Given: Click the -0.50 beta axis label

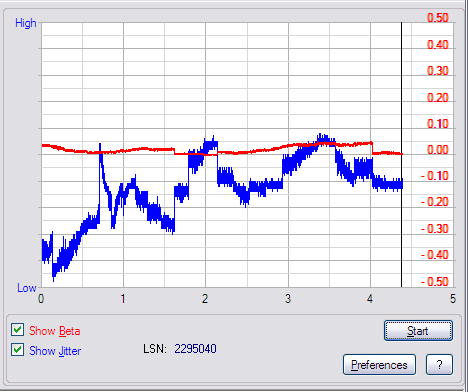Looking at the screenshot, I should 435,282.
